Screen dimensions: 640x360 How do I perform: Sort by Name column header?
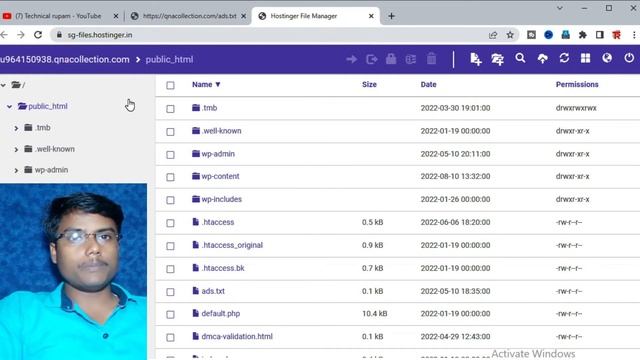tap(206, 84)
